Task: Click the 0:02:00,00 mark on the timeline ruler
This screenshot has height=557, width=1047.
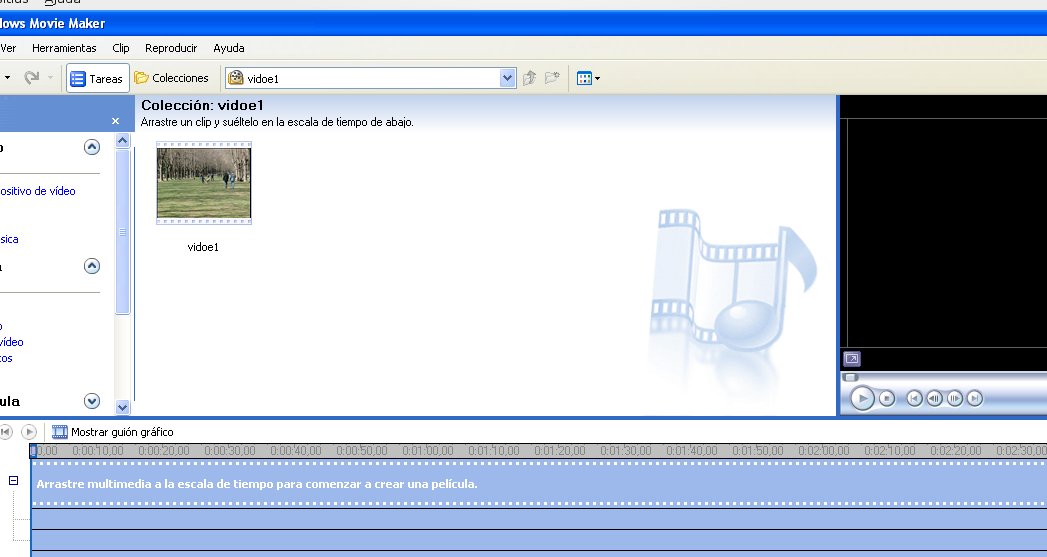Action: click(x=824, y=451)
